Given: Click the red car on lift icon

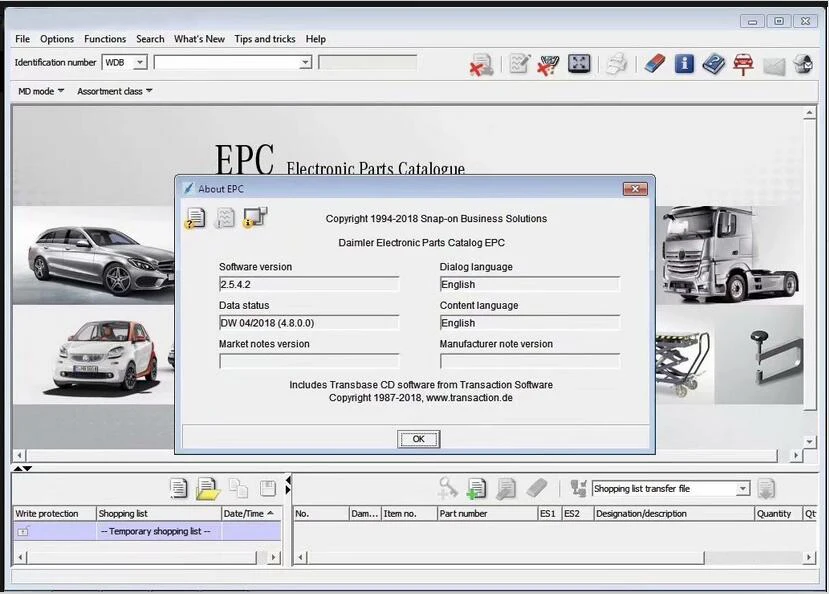Looking at the screenshot, I should point(743,64).
